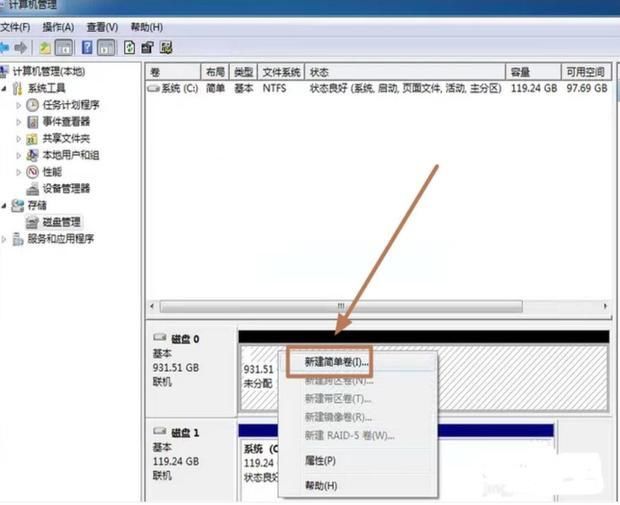Open the View (查看) menu
The image size is (620, 505).
pyautogui.click(x=101, y=27)
